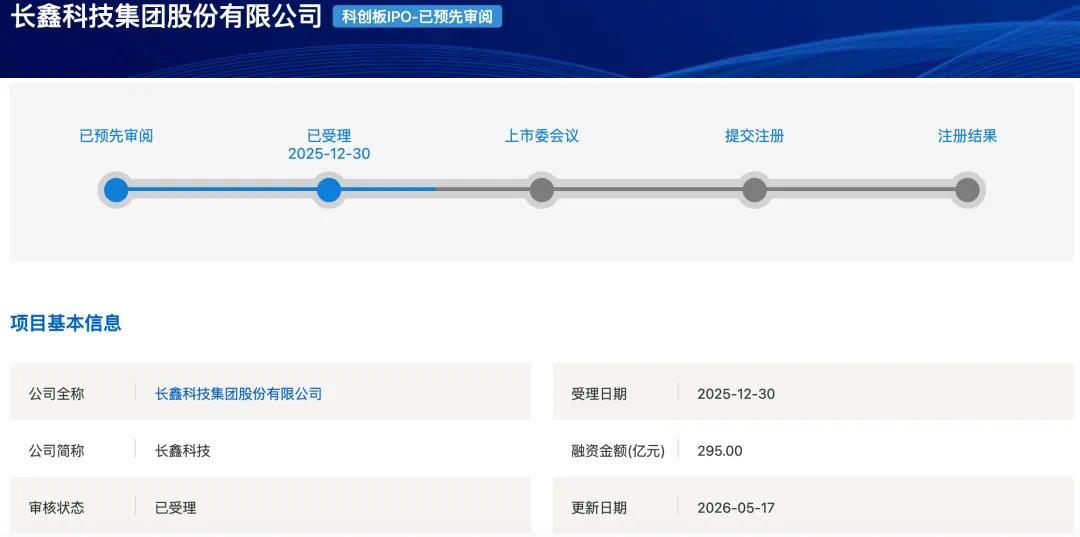Select the 上市委会议 stage label
1080x537 pixels.
541,136
